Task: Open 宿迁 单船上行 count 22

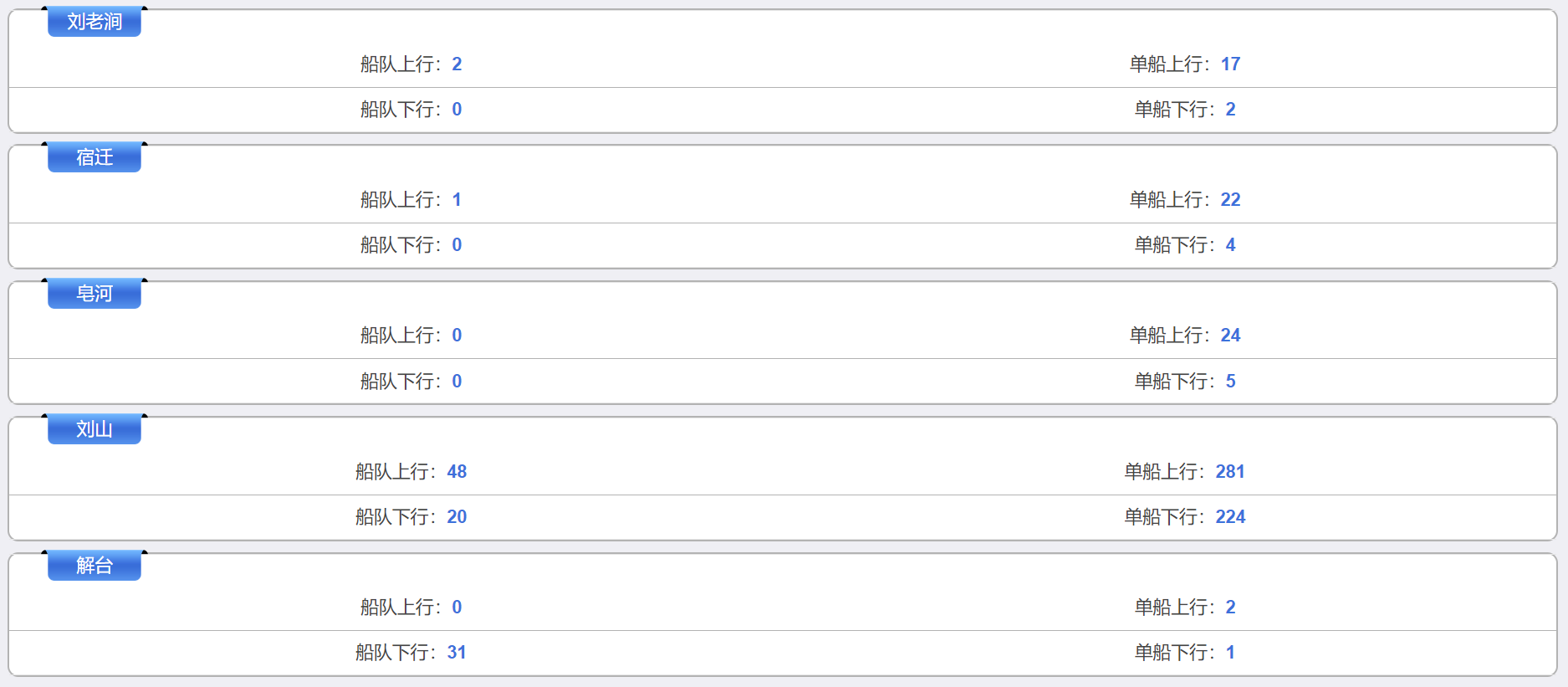Action: coord(1230,200)
